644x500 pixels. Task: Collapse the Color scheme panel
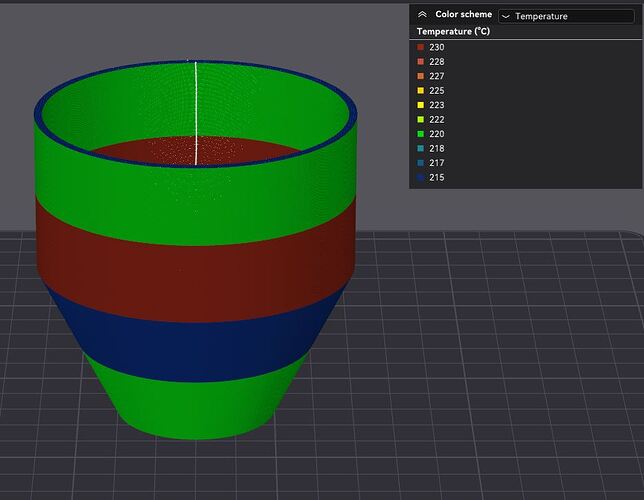422,15
